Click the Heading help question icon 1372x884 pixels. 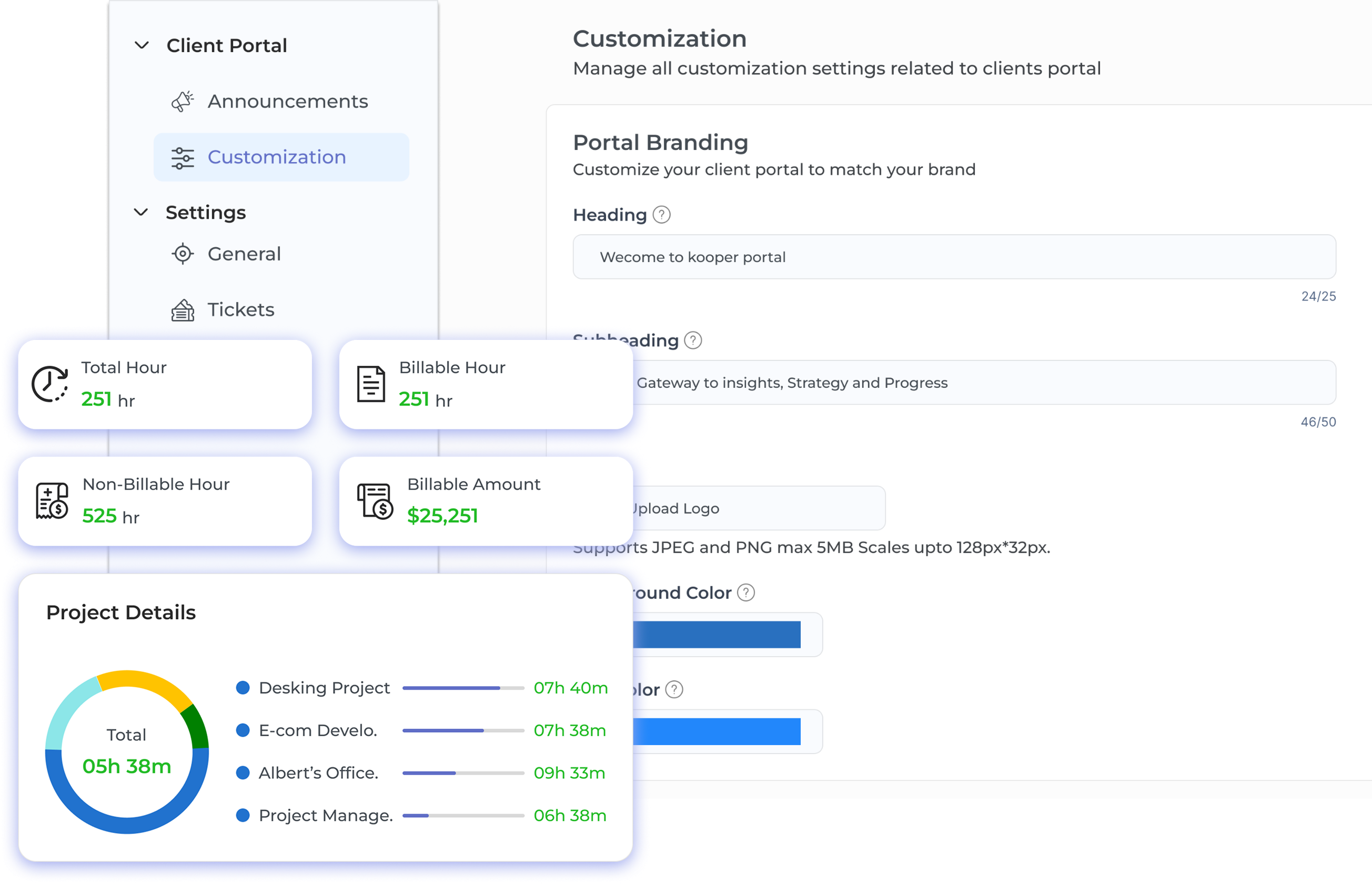tap(662, 215)
